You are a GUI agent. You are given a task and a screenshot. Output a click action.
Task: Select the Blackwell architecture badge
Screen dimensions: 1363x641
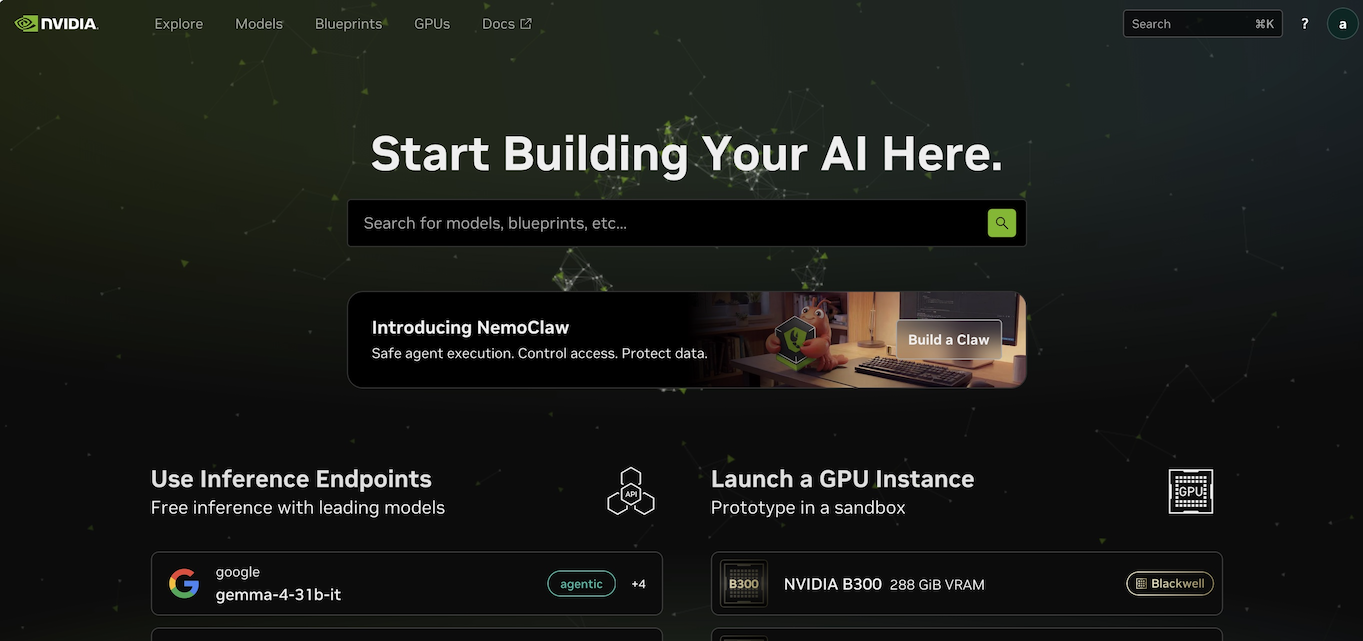click(1170, 584)
